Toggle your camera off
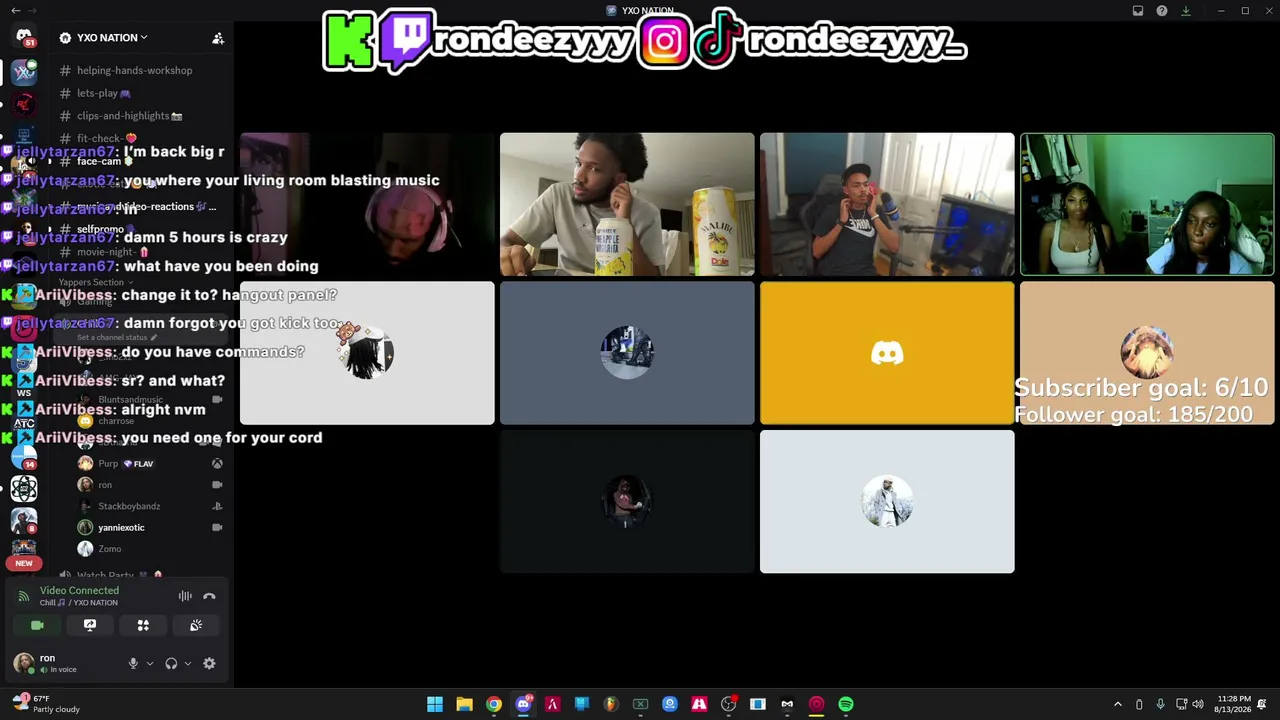Screen dimensions: 1280x720 37,625
